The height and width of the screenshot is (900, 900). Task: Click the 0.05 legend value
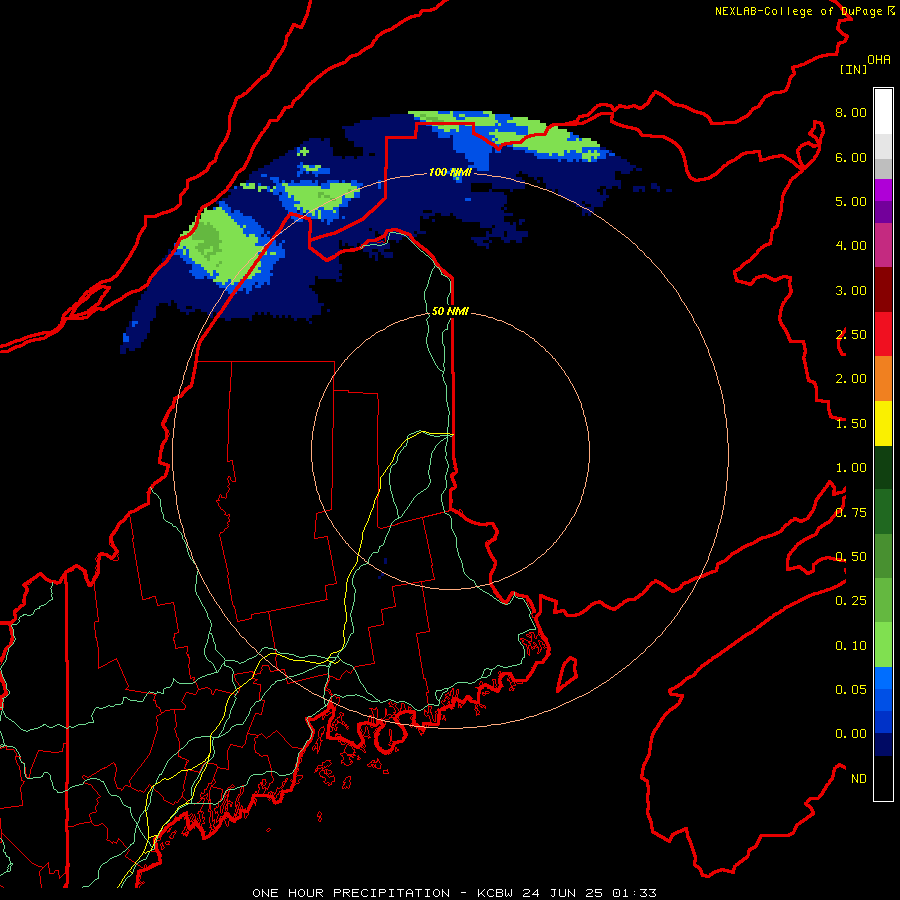(851, 690)
